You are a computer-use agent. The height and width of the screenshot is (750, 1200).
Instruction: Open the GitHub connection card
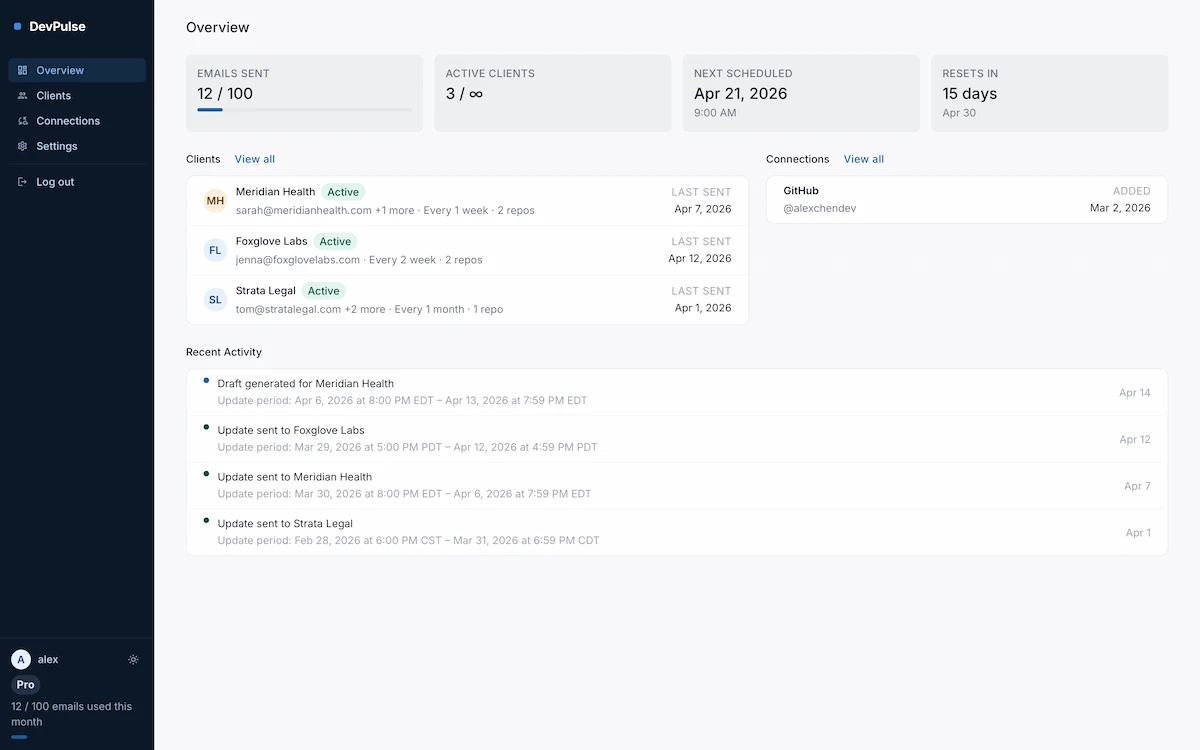pos(966,200)
